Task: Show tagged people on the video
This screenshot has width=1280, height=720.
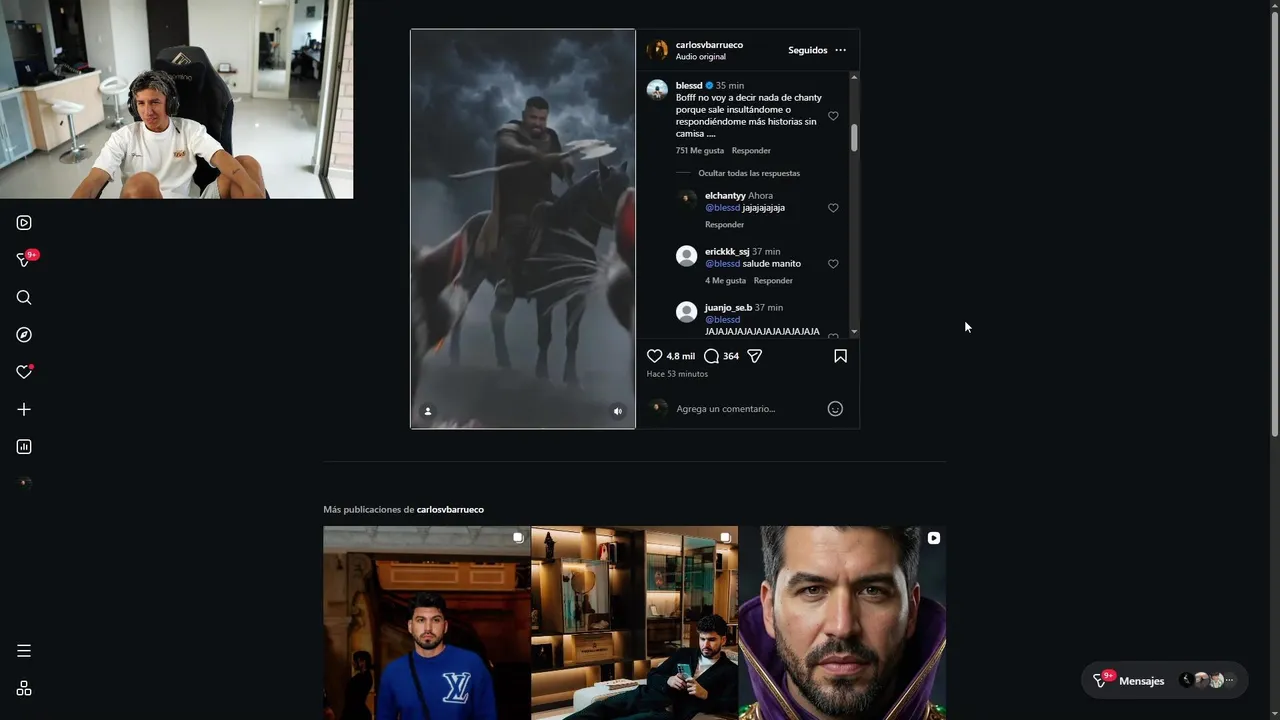Action: (428, 411)
